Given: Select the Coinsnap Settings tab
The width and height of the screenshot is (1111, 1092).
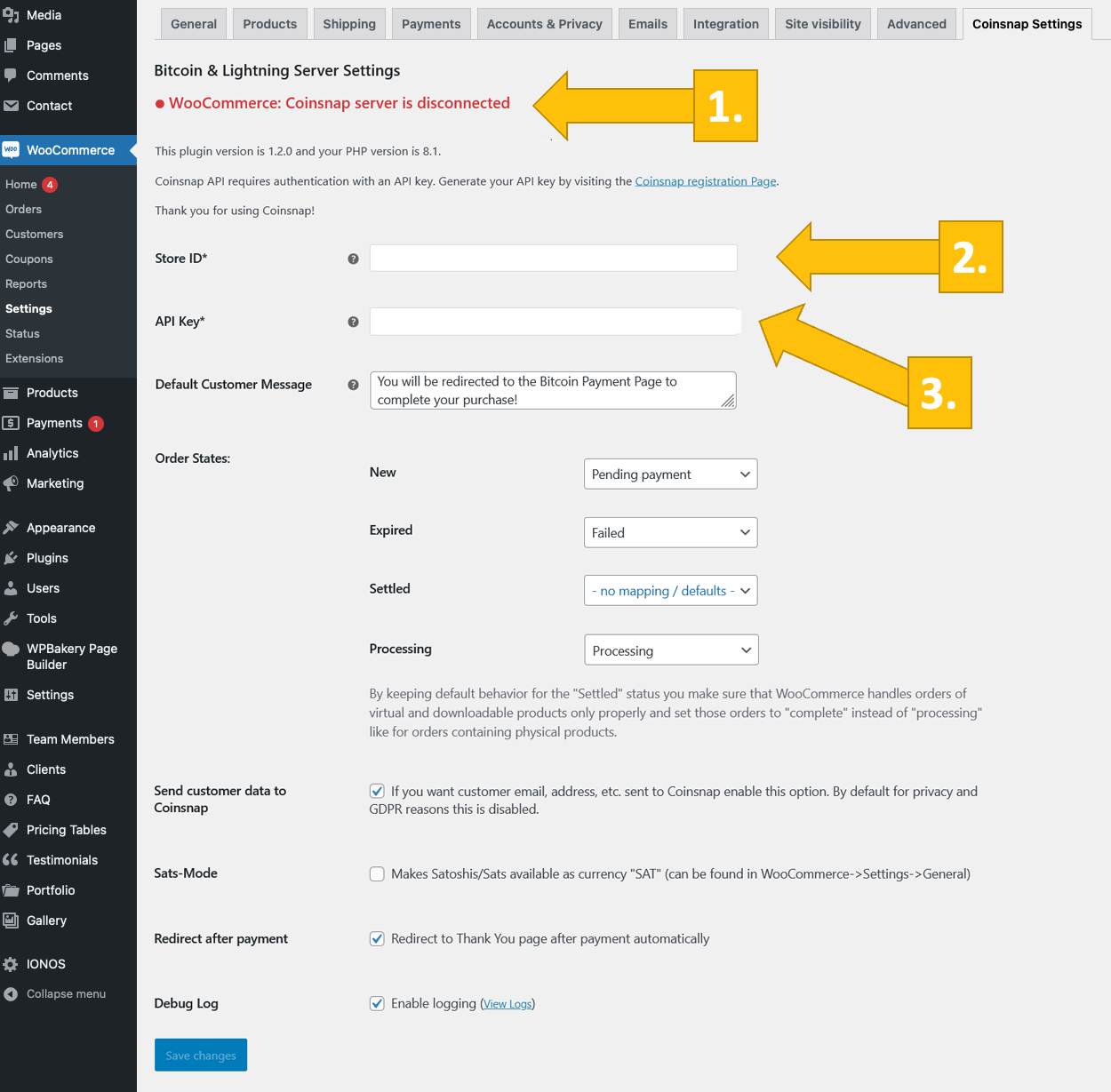Looking at the screenshot, I should pos(1027,24).
